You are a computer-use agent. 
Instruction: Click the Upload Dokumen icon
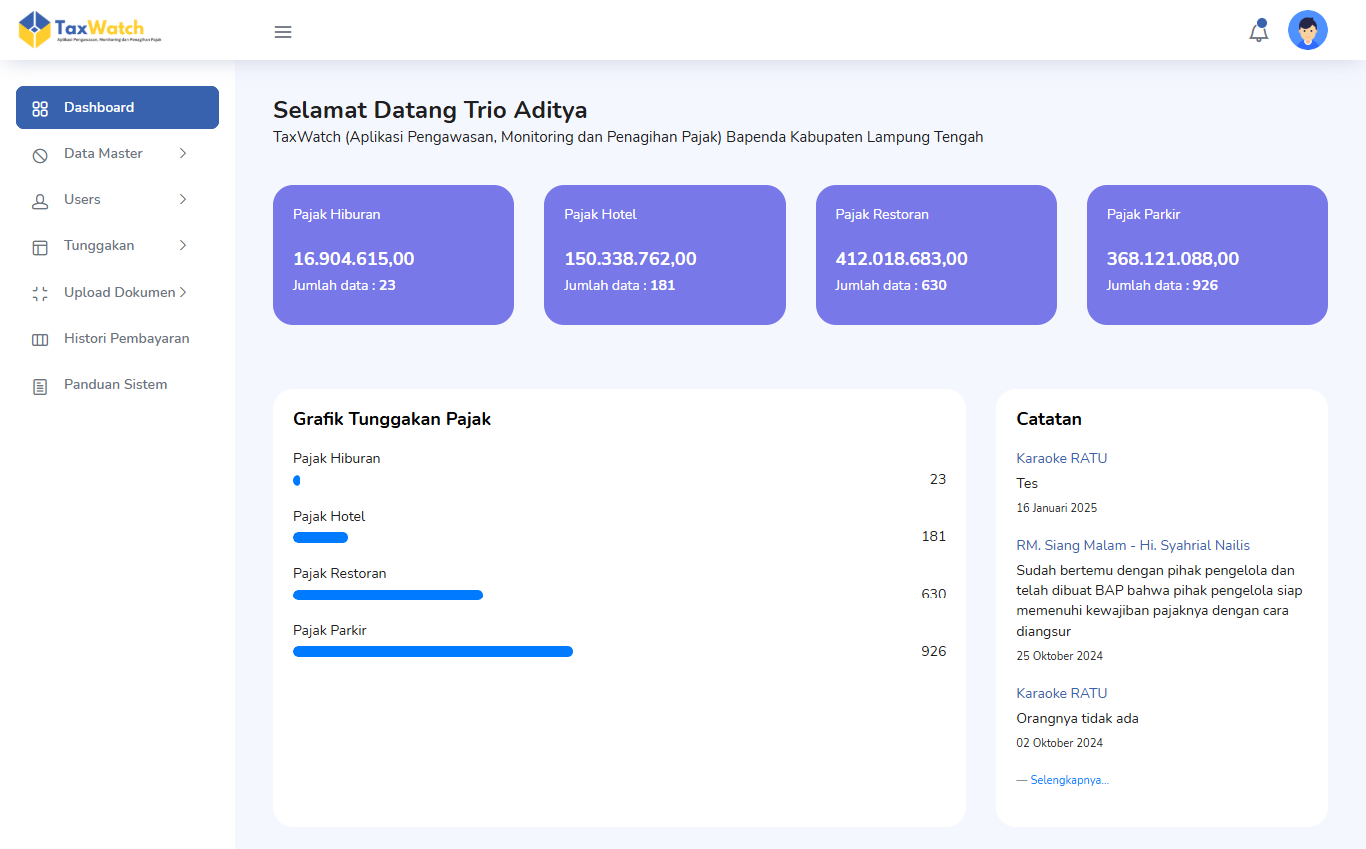pos(40,294)
